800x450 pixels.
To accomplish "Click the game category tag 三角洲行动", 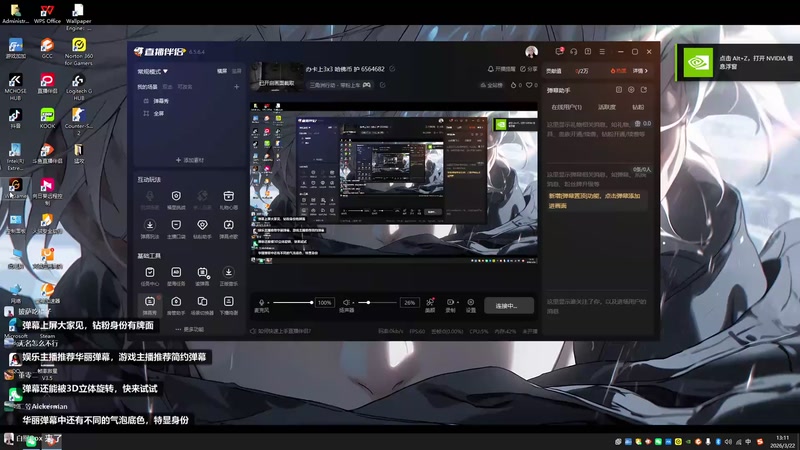I will coord(340,85).
